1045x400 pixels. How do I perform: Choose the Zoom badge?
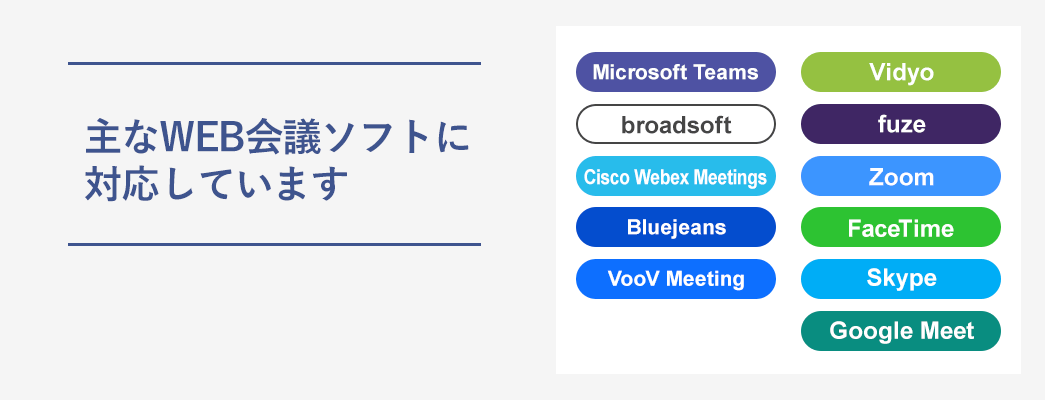900,176
